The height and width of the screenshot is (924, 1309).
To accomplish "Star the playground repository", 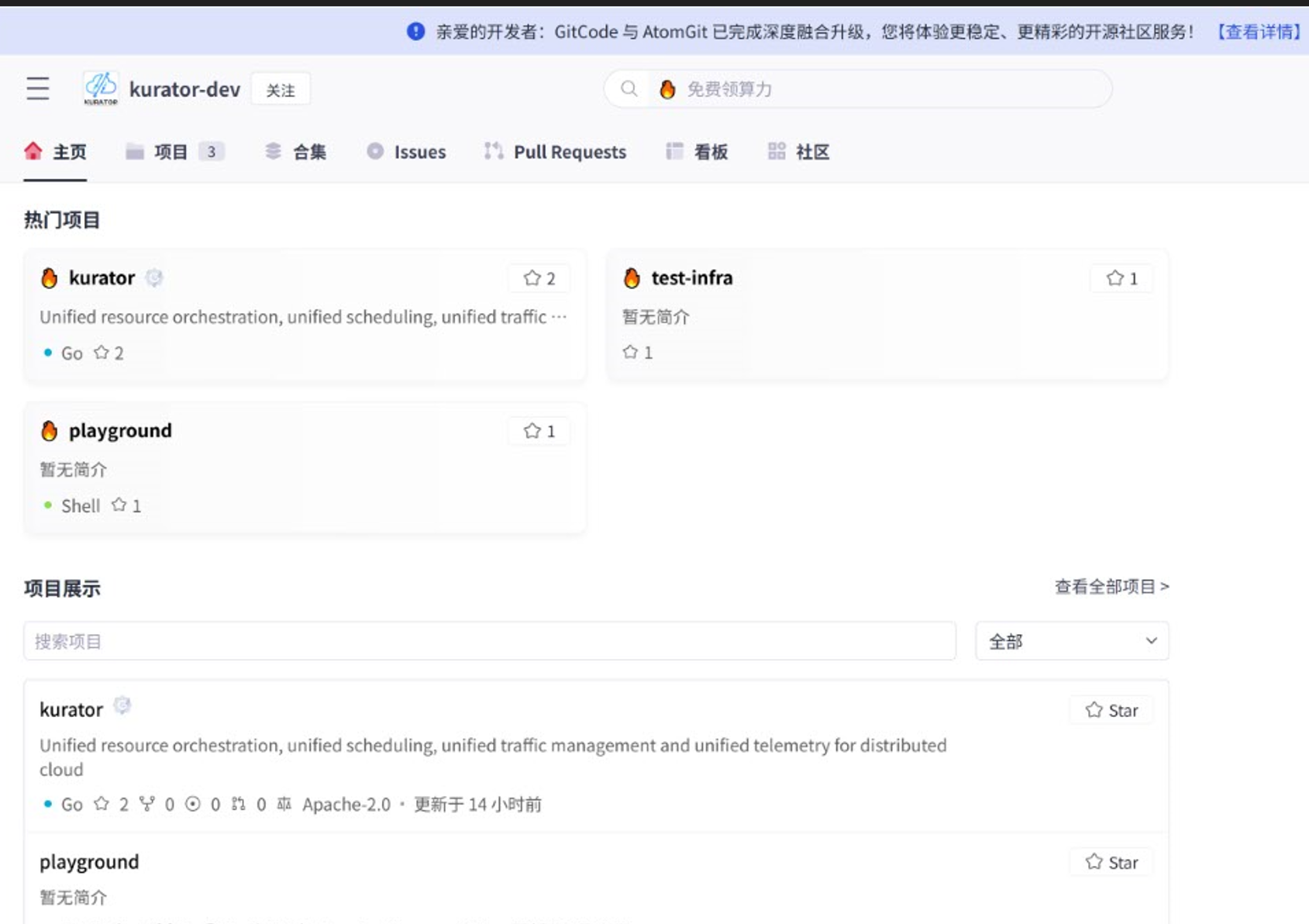I will (1111, 861).
